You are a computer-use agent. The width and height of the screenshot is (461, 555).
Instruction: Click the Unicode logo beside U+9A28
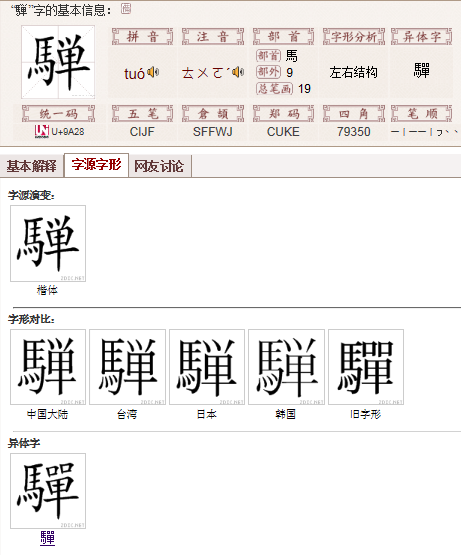(x=42, y=132)
